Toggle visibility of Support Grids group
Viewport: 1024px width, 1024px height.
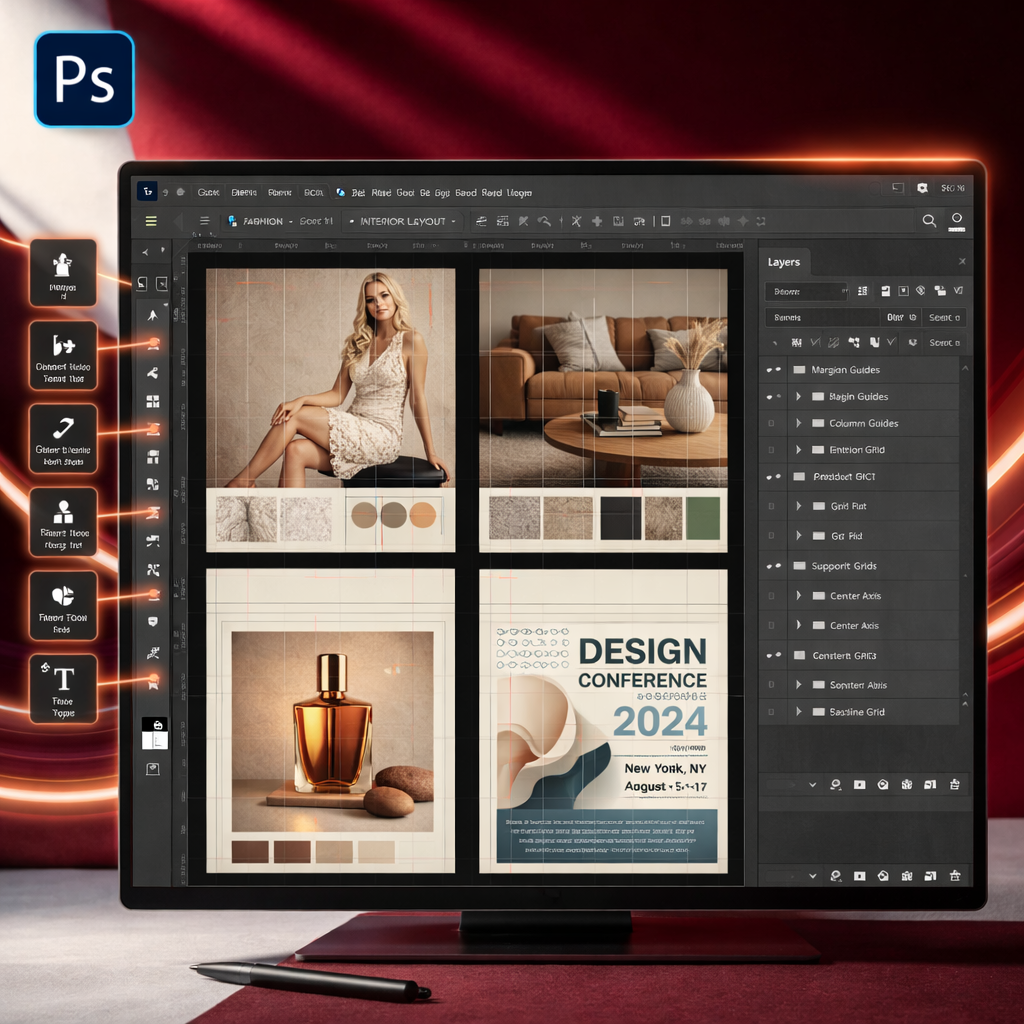[x=773, y=566]
